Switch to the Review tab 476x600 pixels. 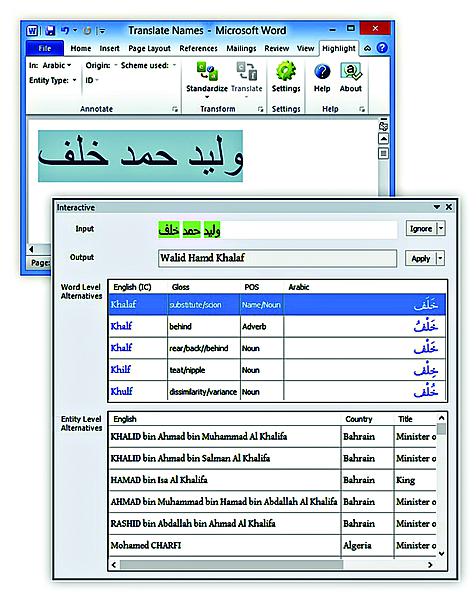(x=277, y=49)
